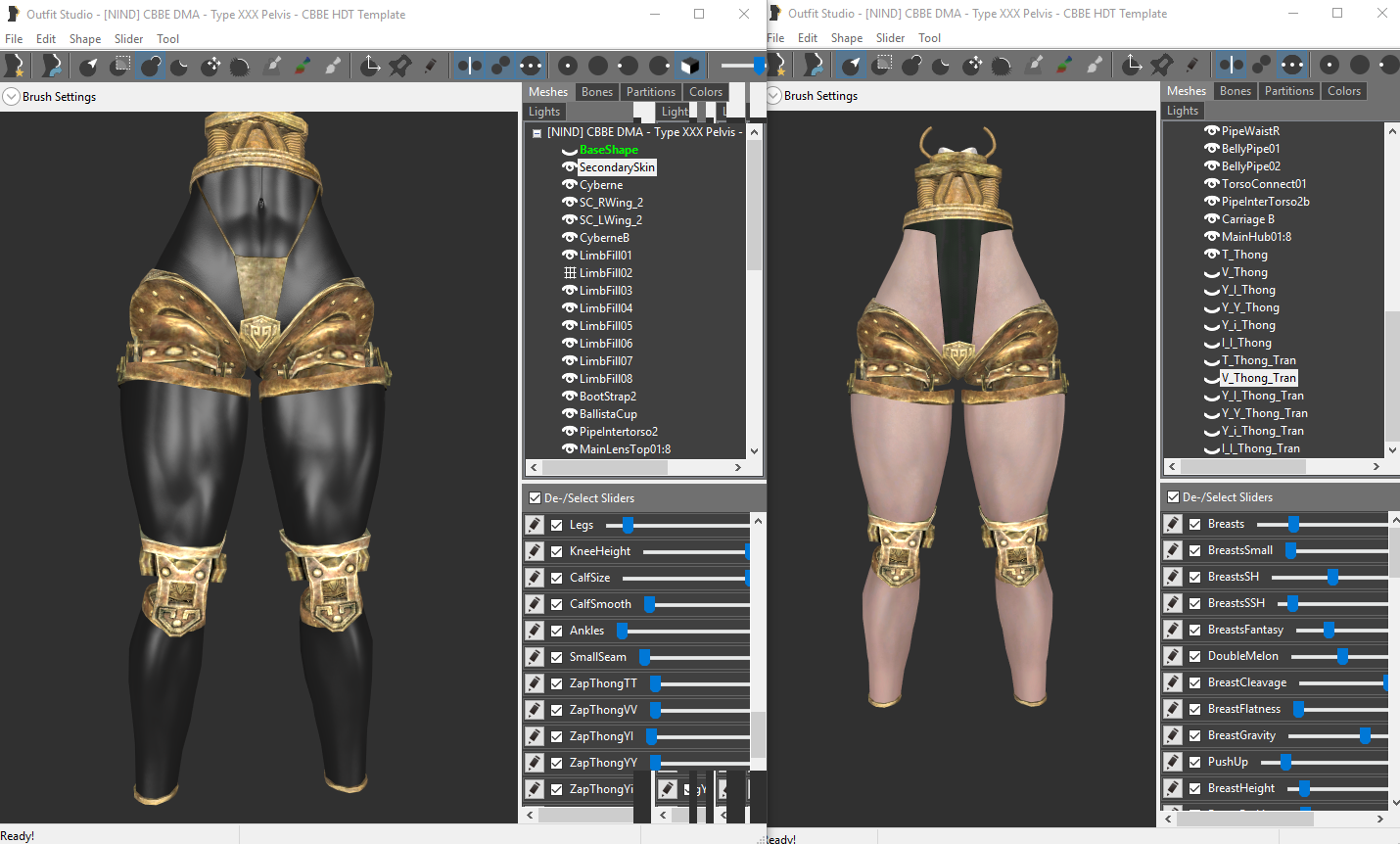Select the Inflate brush in left window

coord(151,66)
